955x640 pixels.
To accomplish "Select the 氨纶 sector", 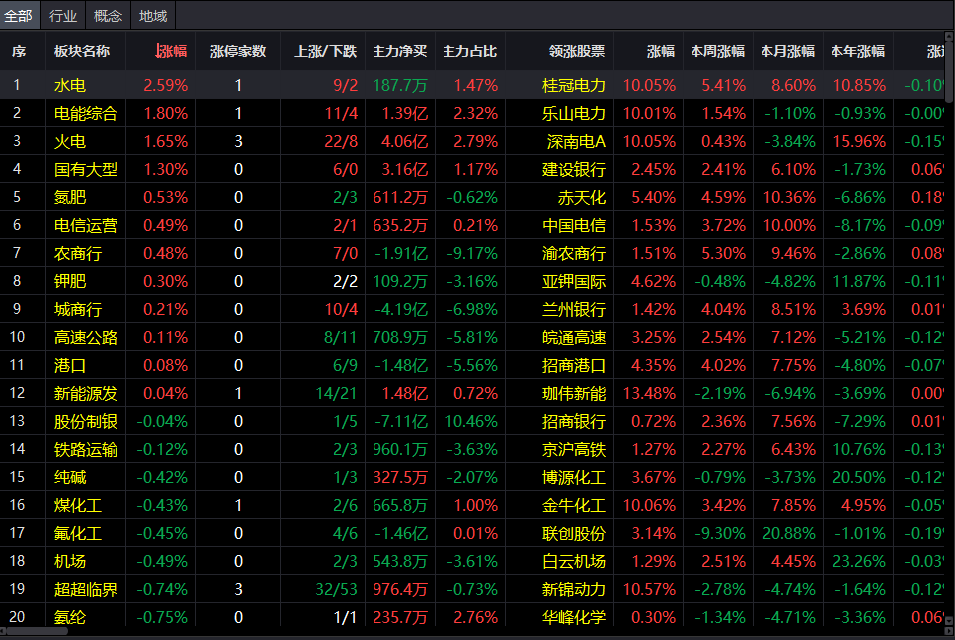I will click(69, 617).
